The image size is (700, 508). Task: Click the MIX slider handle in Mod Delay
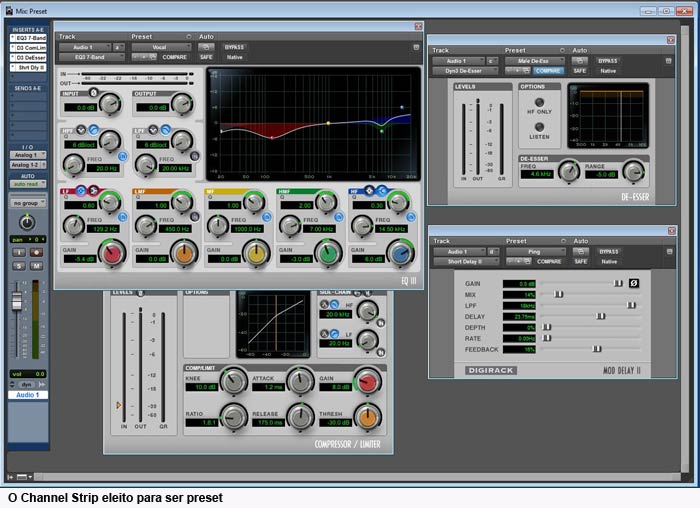click(558, 294)
